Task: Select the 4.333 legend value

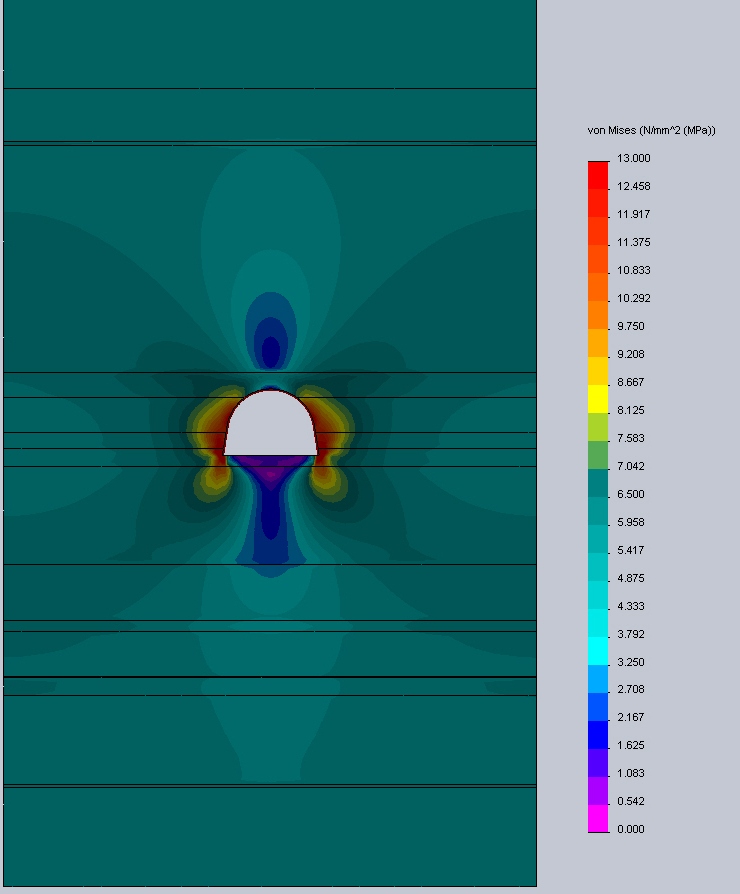Action: 631,606
